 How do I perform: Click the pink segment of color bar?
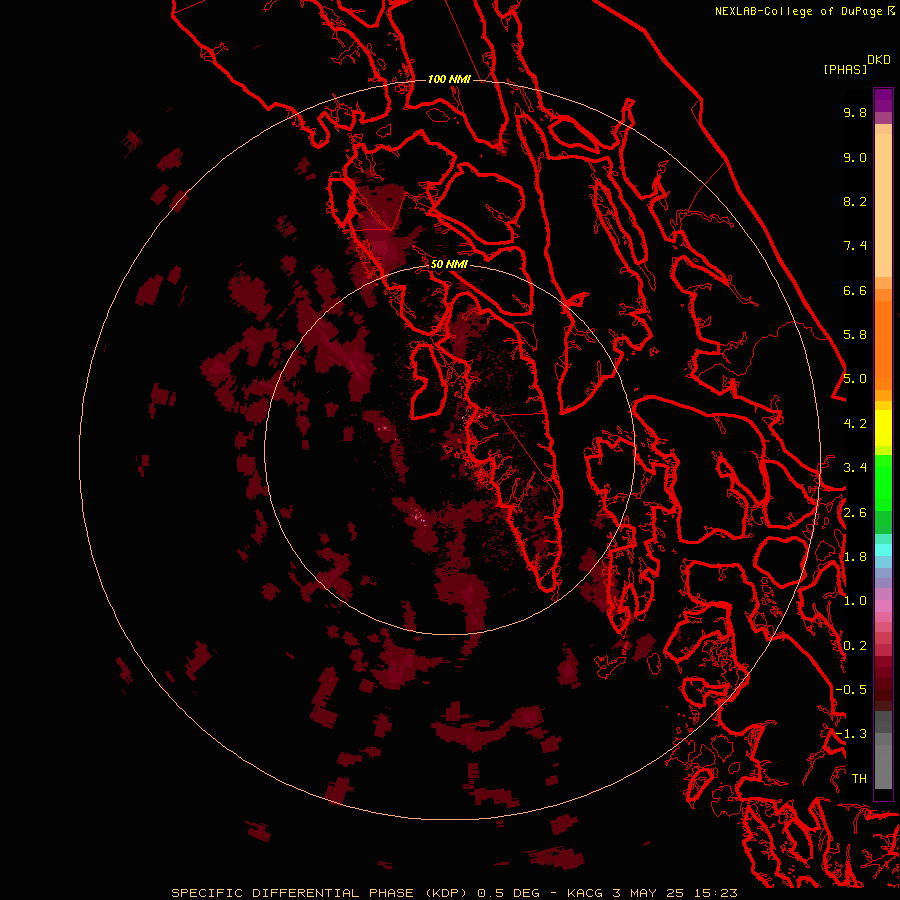(x=883, y=606)
